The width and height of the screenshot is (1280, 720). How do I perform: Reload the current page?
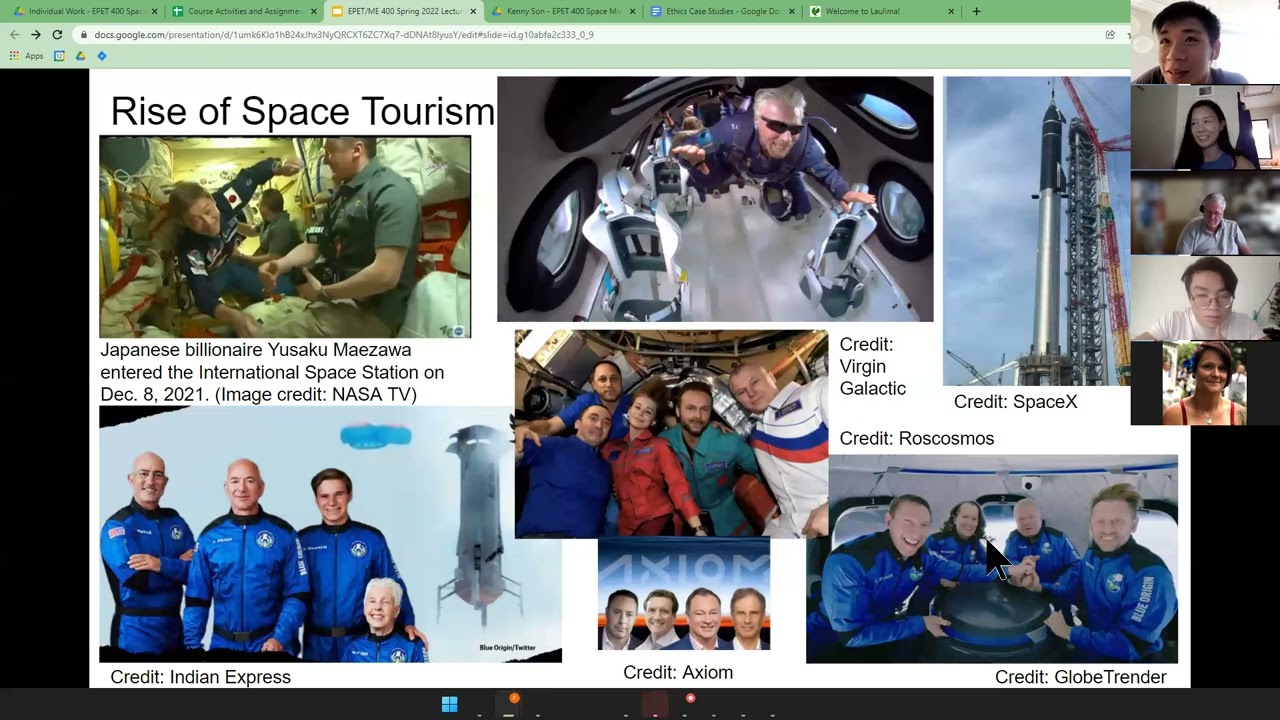pyautogui.click(x=57, y=34)
